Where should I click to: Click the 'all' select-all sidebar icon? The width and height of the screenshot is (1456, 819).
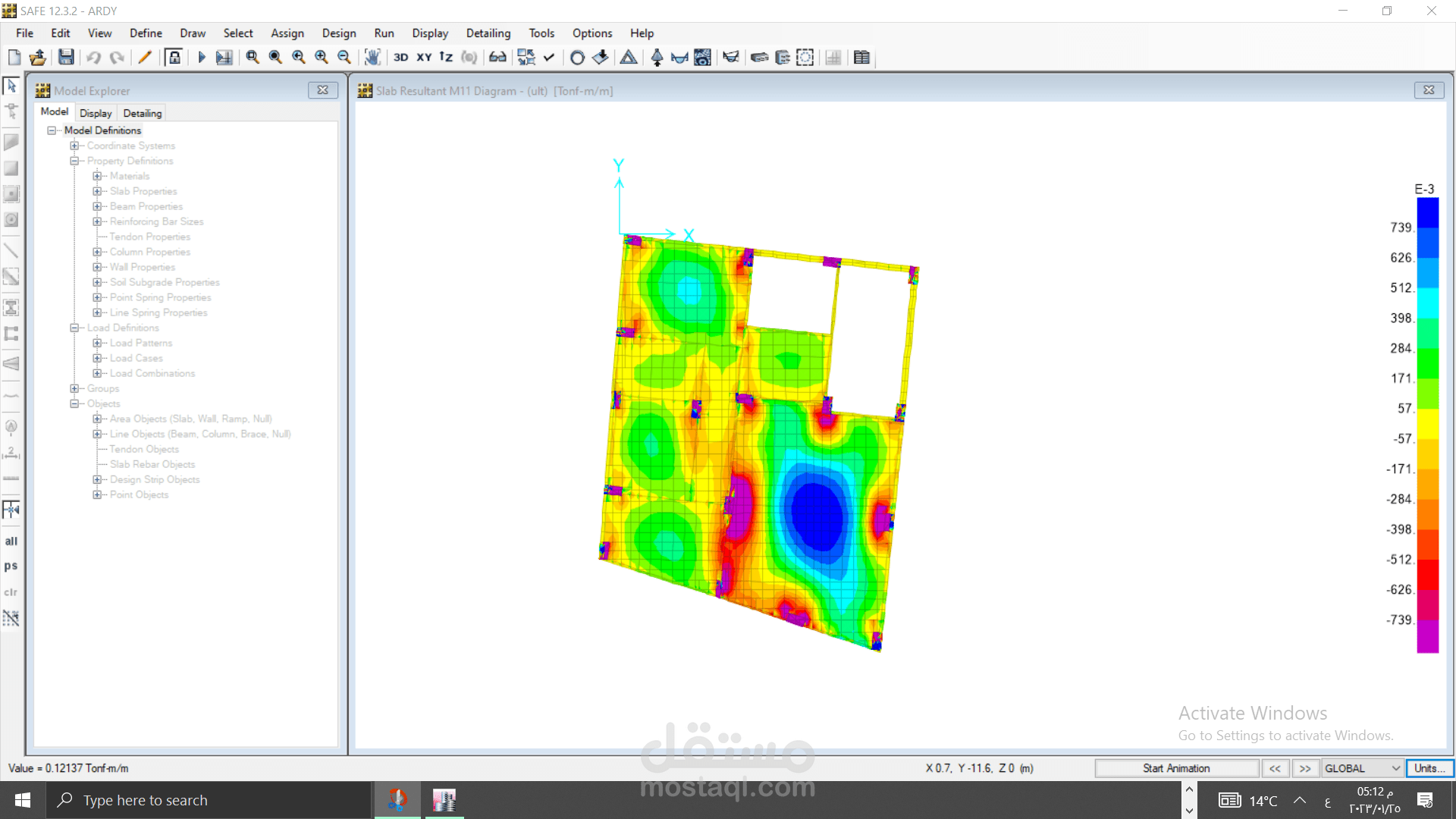pos(11,541)
